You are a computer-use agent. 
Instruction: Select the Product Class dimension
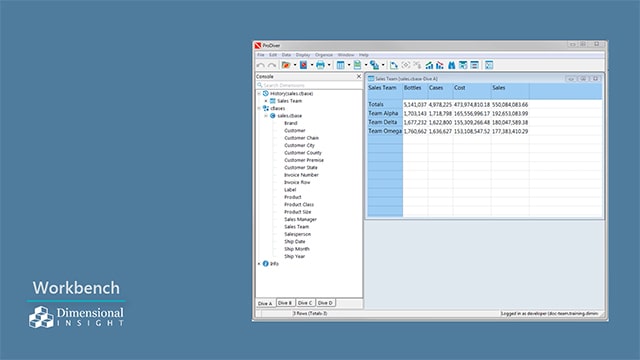[299, 204]
